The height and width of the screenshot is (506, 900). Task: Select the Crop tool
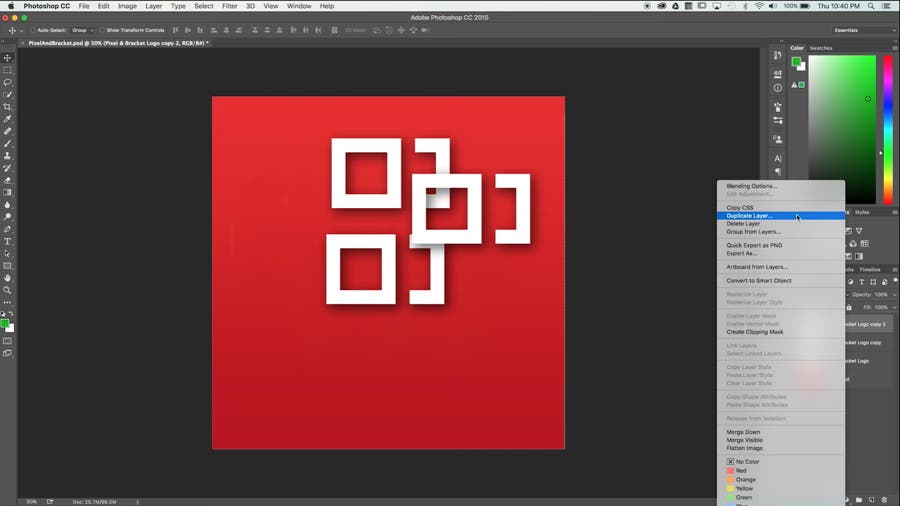(x=7, y=107)
